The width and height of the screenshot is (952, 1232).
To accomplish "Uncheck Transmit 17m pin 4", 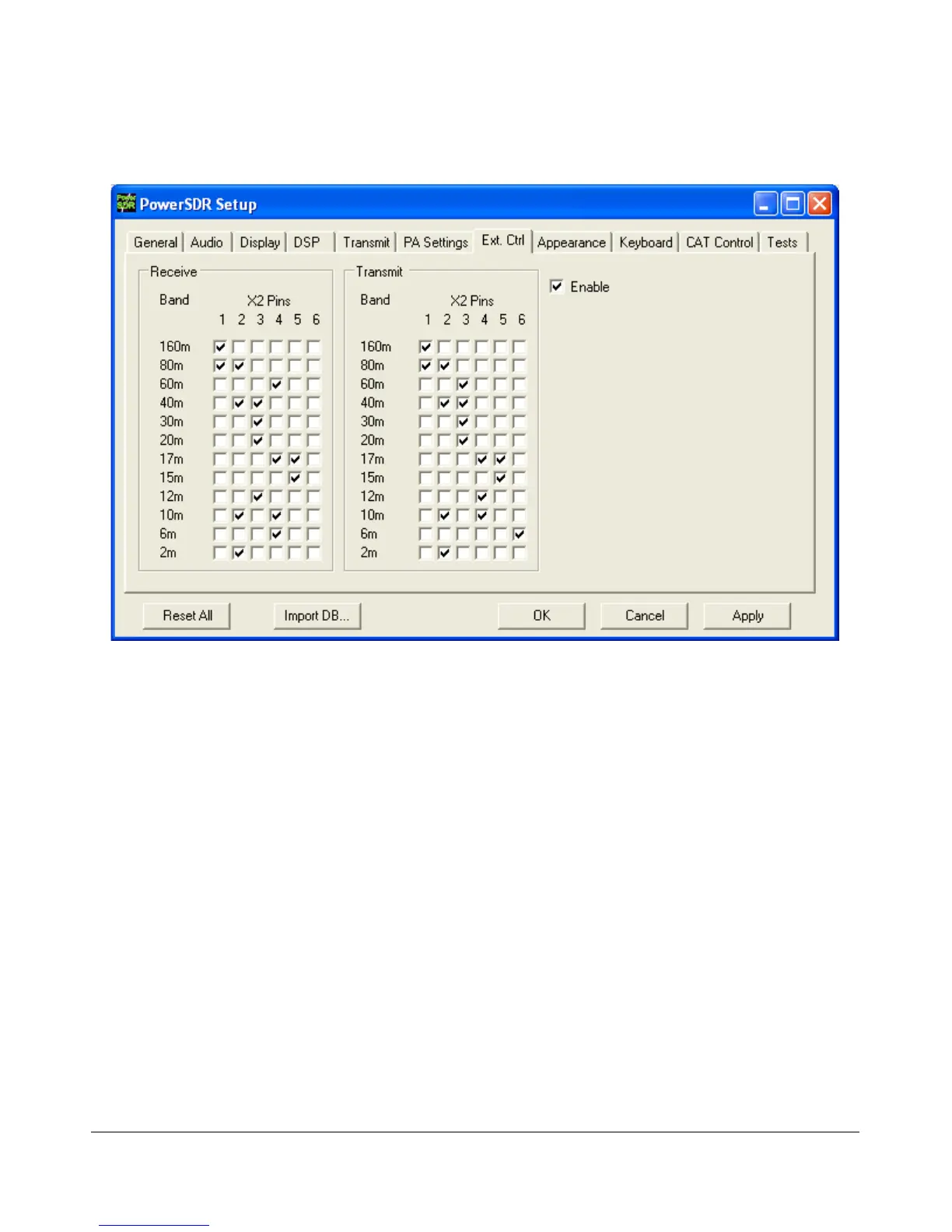I will (481, 459).
